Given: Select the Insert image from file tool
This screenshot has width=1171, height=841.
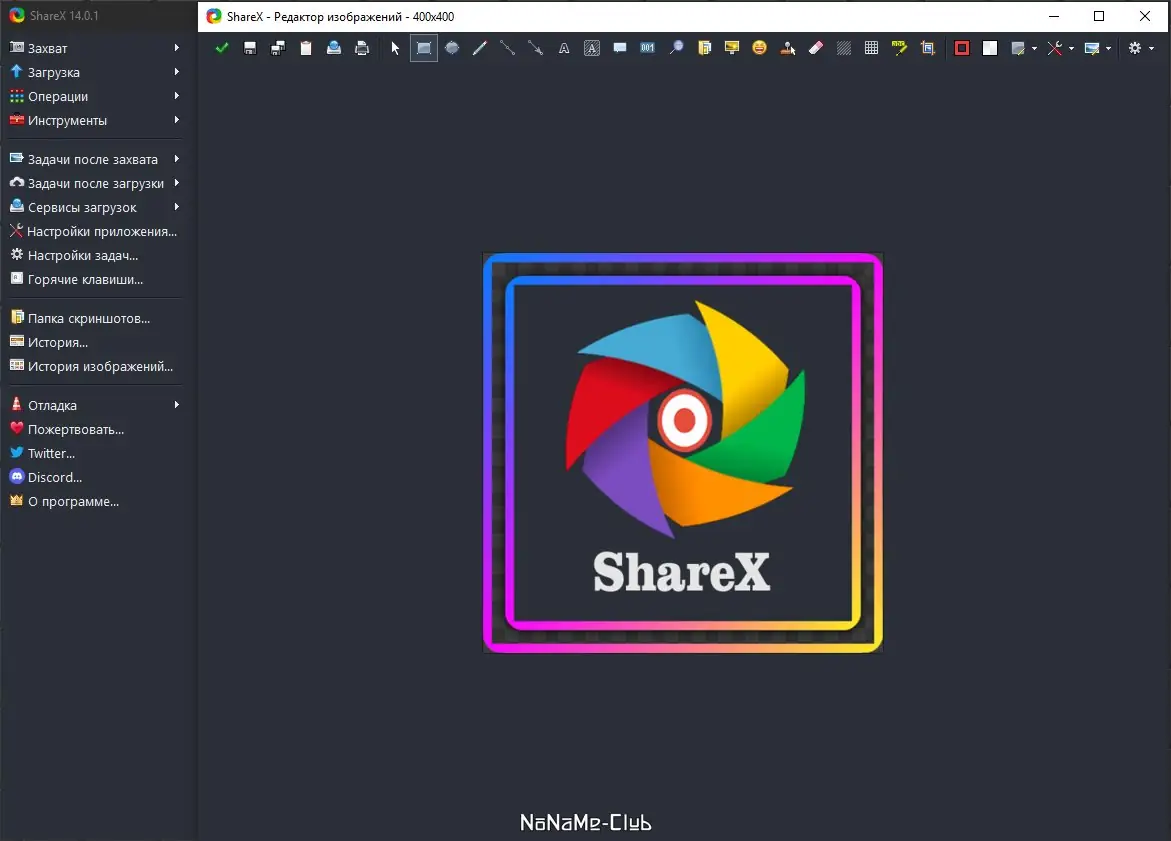Looking at the screenshot, I should coord(703,48).
